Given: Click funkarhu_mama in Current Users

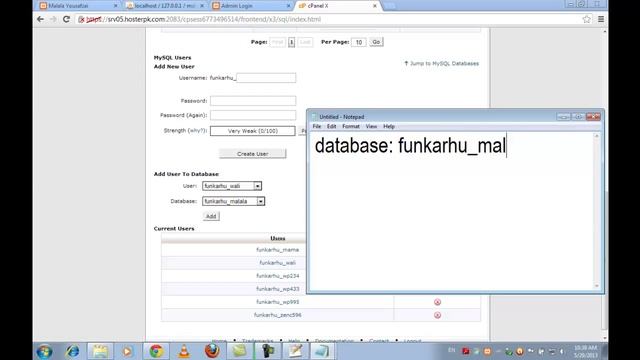Looking at the screenshot, I should (278, 250).
